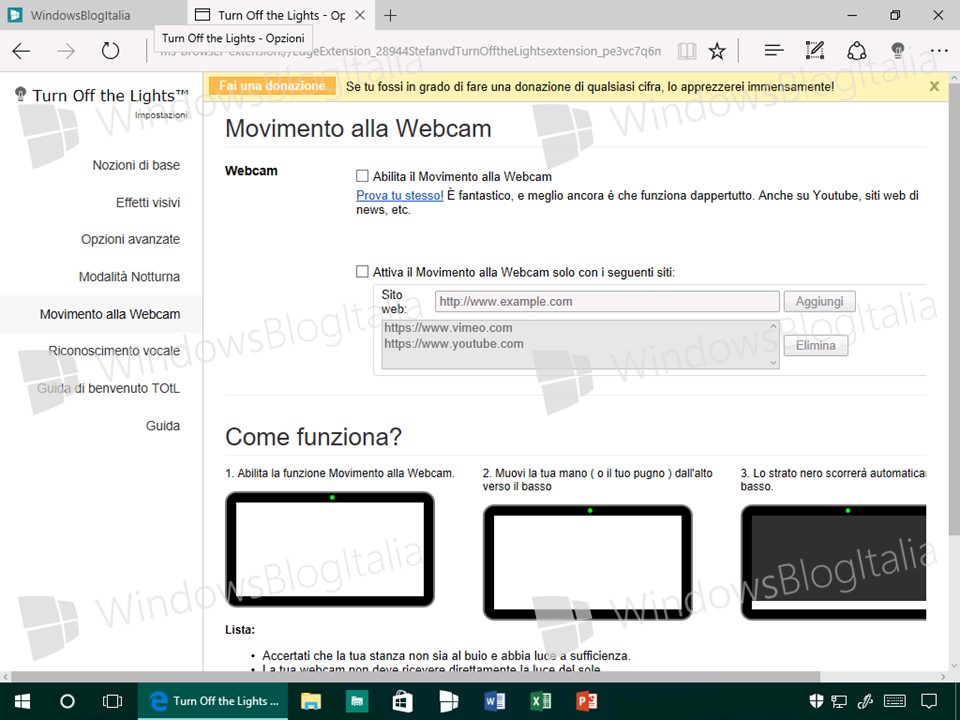Dismiss the yellow donation banner

tap(934, 86)
